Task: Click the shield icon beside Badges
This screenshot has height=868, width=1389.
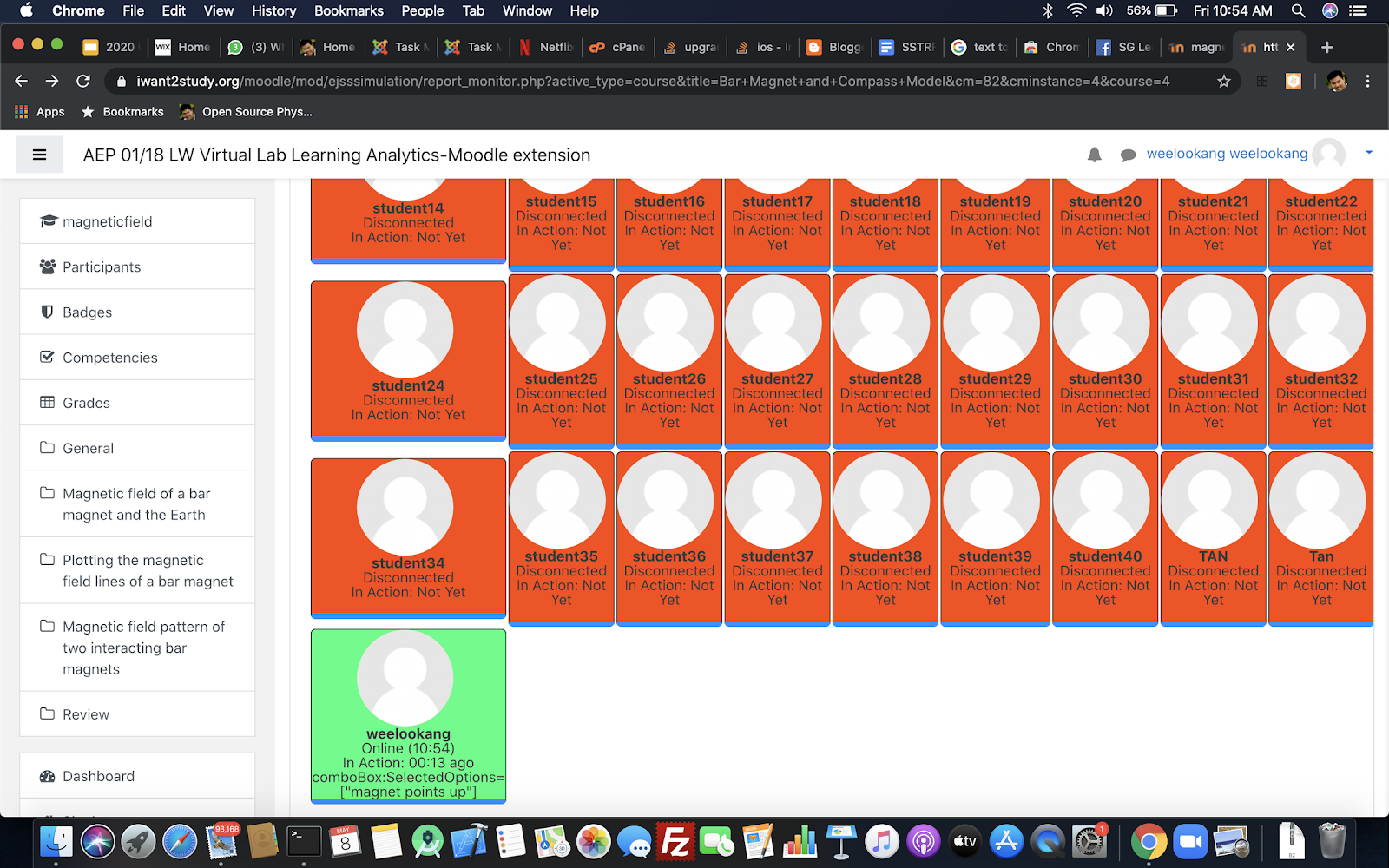Action: pos(48,312)
